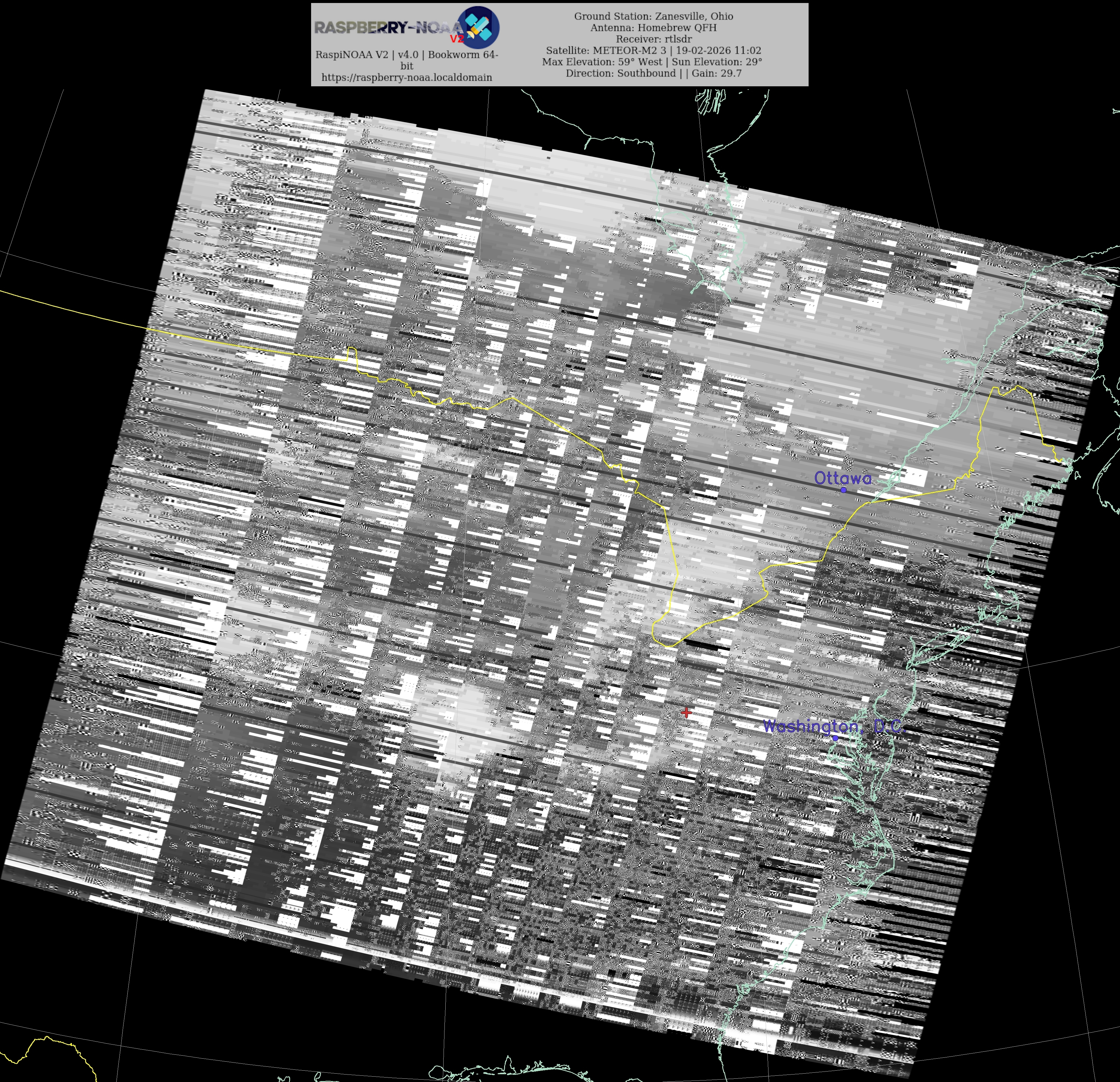
Task: Click the Sun Elevation: 29° text
Action: point(717,62)
